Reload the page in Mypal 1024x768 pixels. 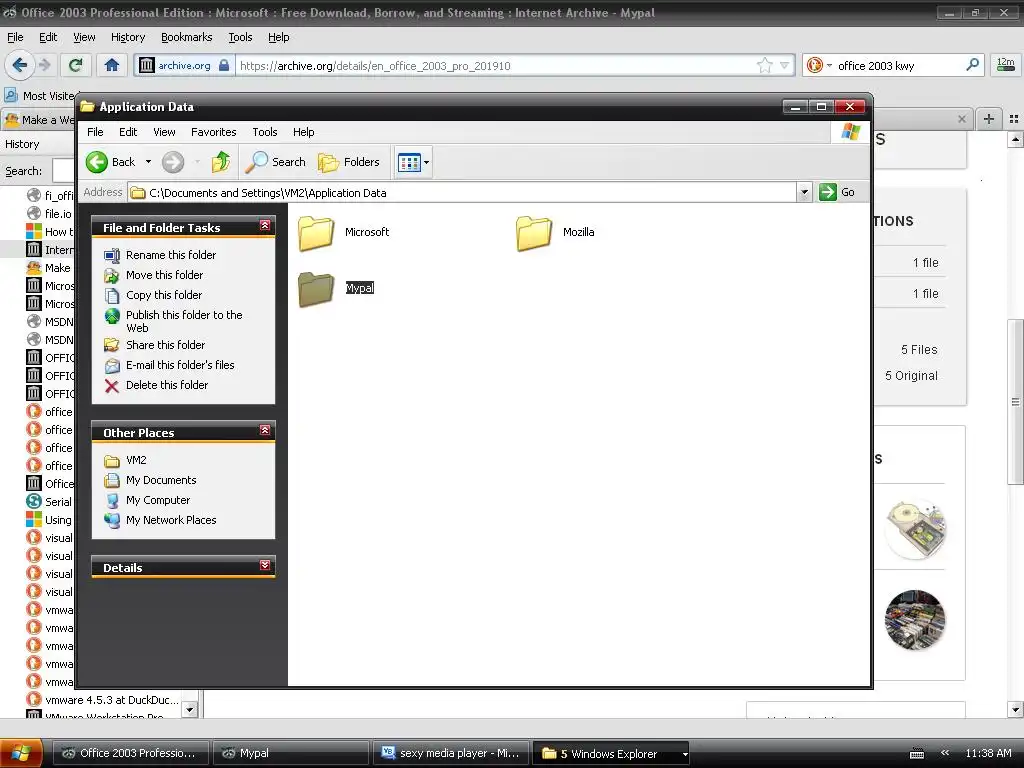[75, 65]
